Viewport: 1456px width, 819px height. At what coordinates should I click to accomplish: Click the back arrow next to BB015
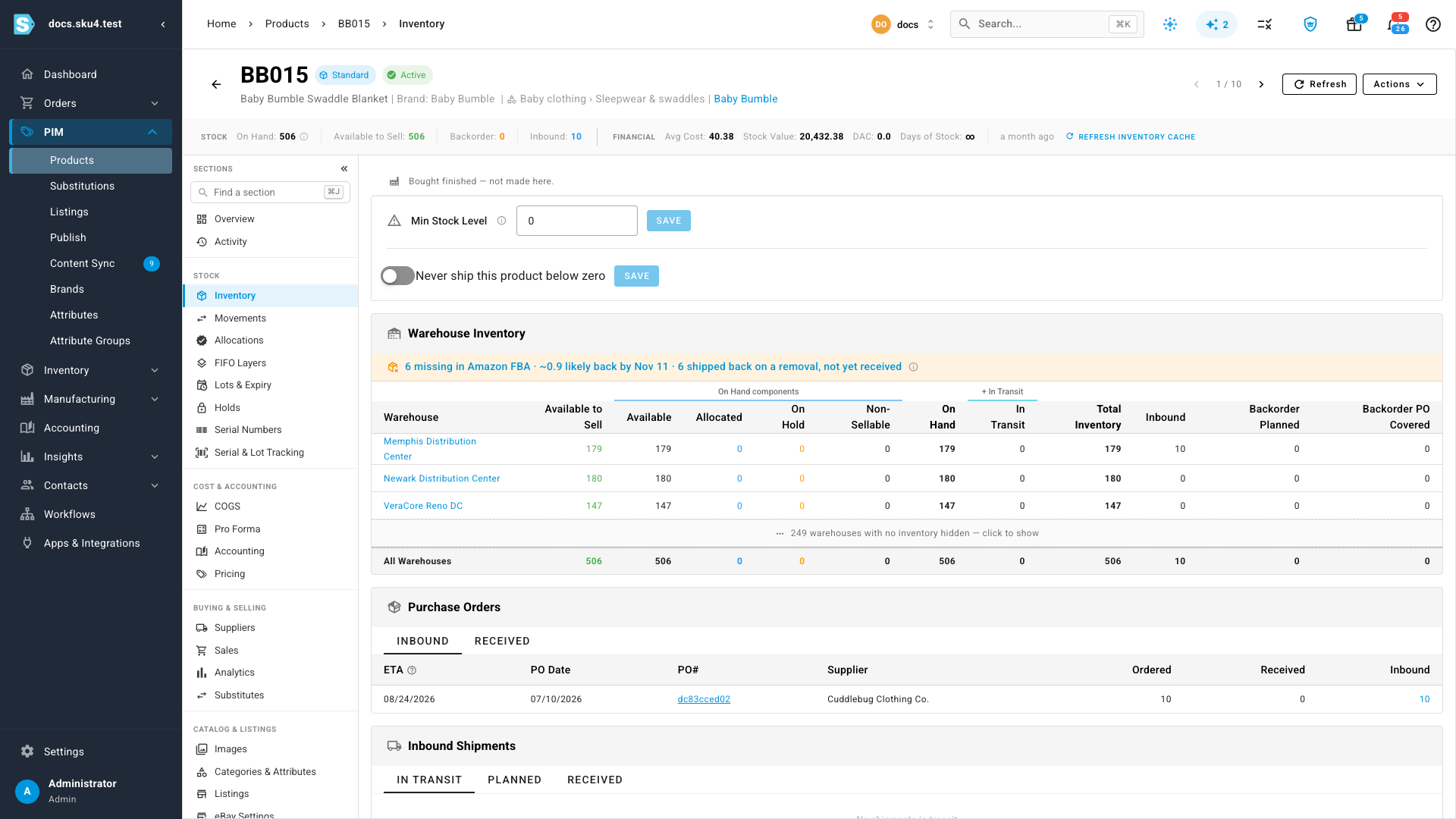pyautogui.click(x=216, y=84)
